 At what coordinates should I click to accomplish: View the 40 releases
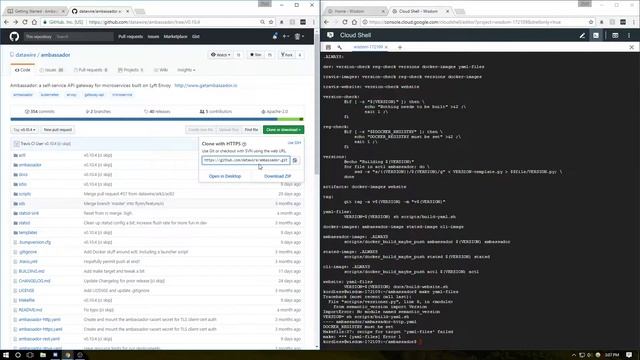point(157,111)
